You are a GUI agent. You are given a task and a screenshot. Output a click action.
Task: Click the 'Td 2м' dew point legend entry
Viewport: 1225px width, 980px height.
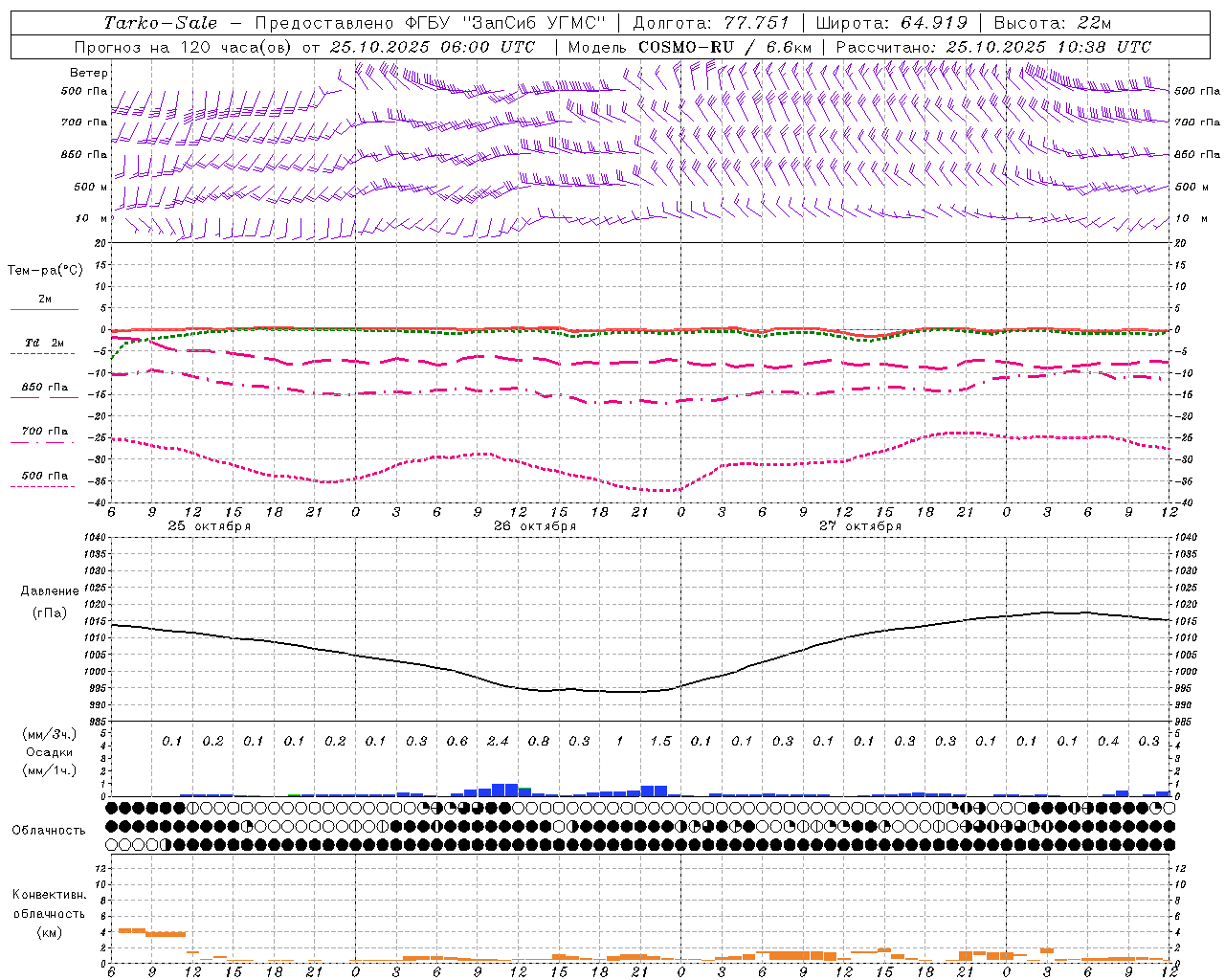pyautogui.click(x=44, y=343)
